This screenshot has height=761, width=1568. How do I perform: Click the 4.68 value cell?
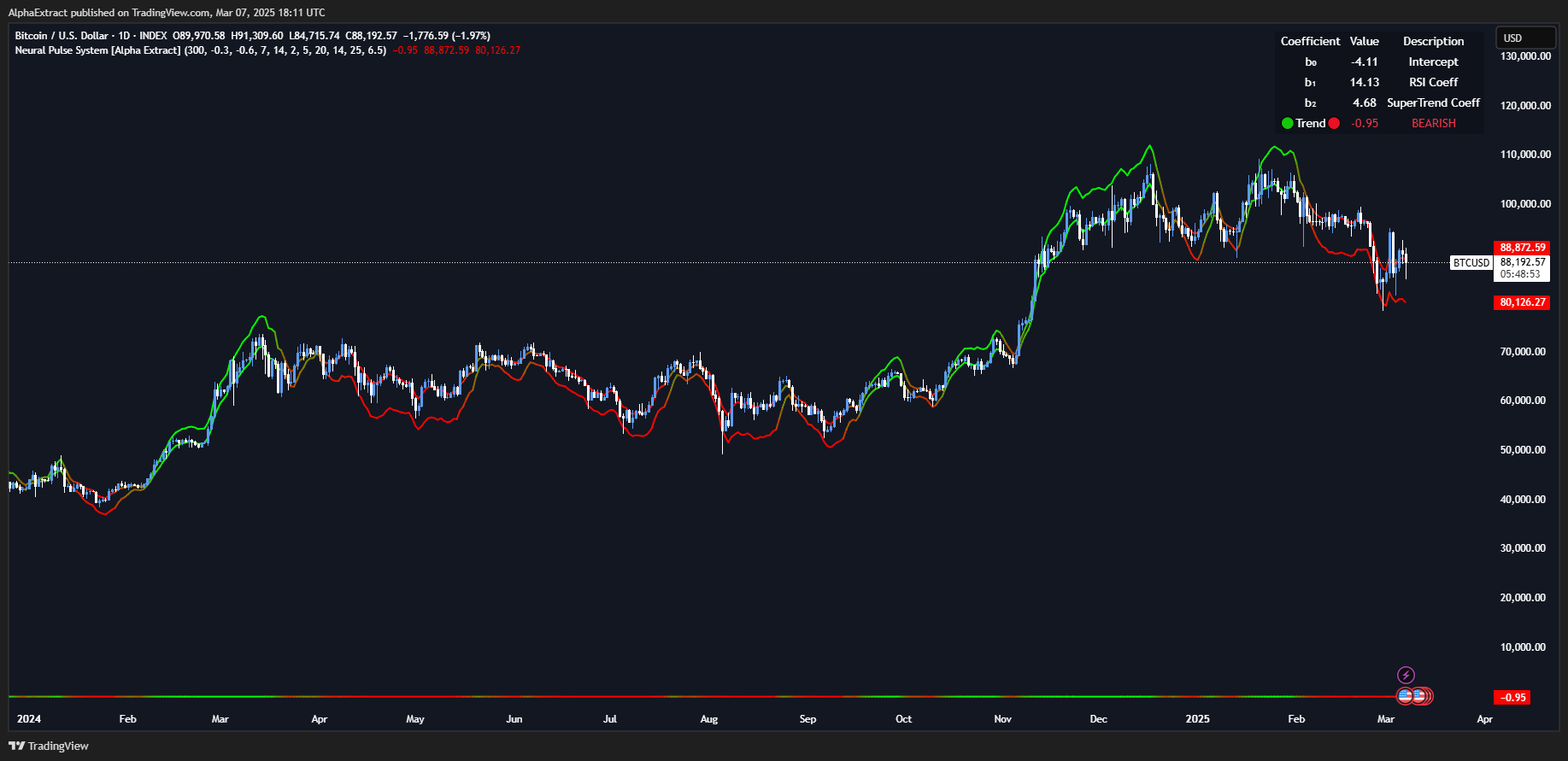[x=1365, y=102]
